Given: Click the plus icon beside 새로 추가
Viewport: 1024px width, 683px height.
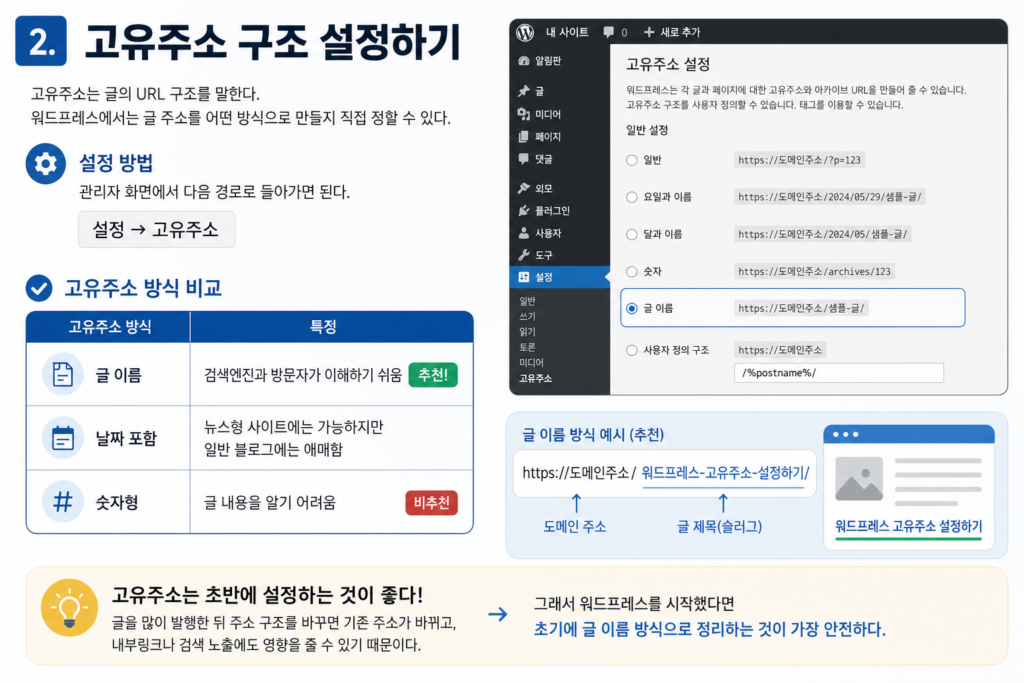Looking at the screenshot, I should (x=648, y=32).
